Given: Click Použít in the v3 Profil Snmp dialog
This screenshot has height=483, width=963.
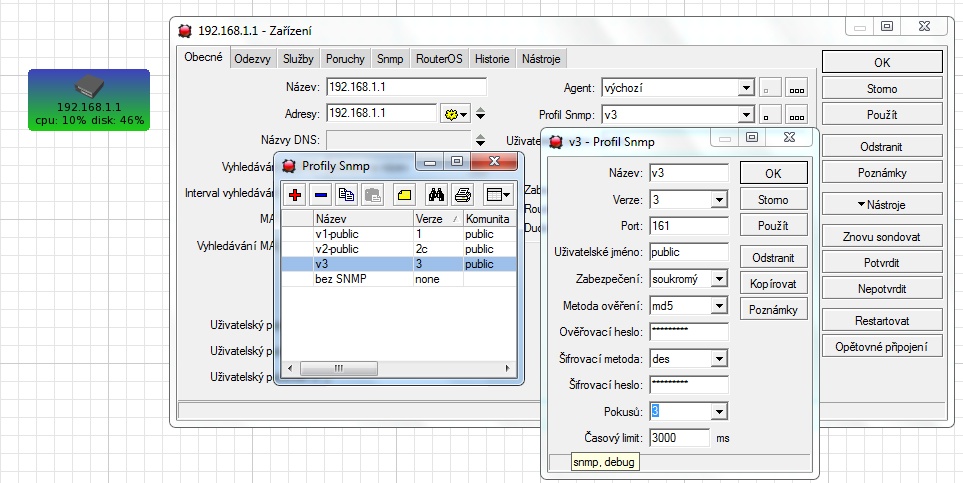Looking at the screenshot, I should (773, 226).
